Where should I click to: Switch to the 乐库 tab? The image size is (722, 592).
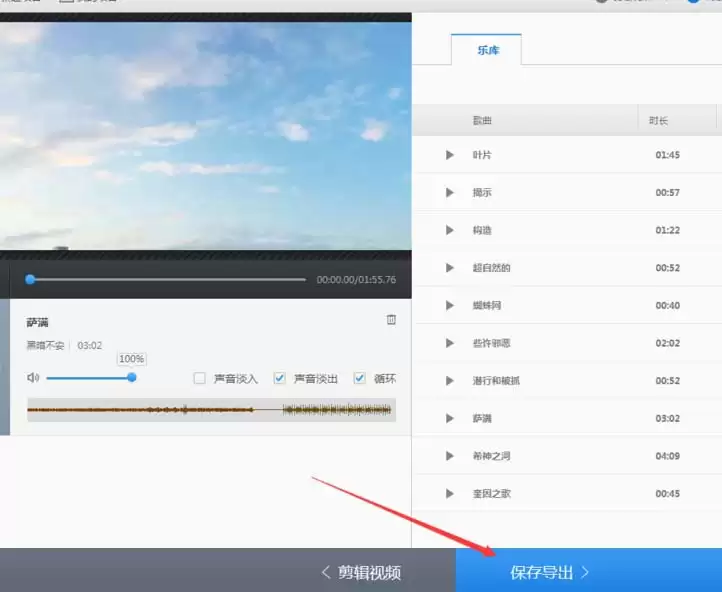(487, 50)
